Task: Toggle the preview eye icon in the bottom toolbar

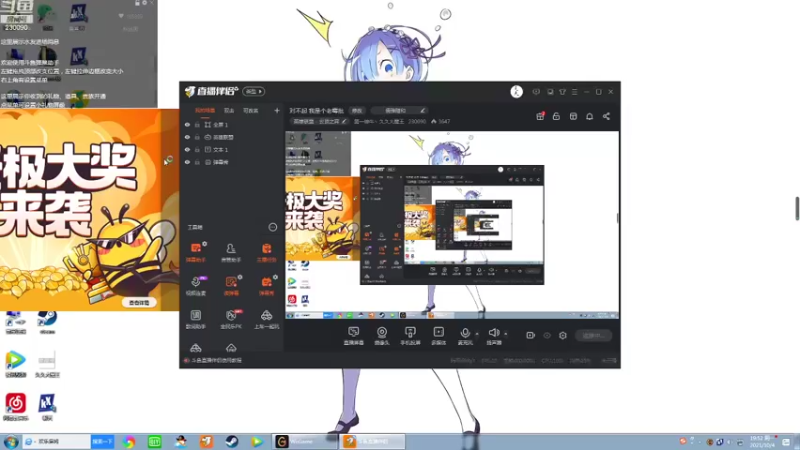Action: coord(547,335)
